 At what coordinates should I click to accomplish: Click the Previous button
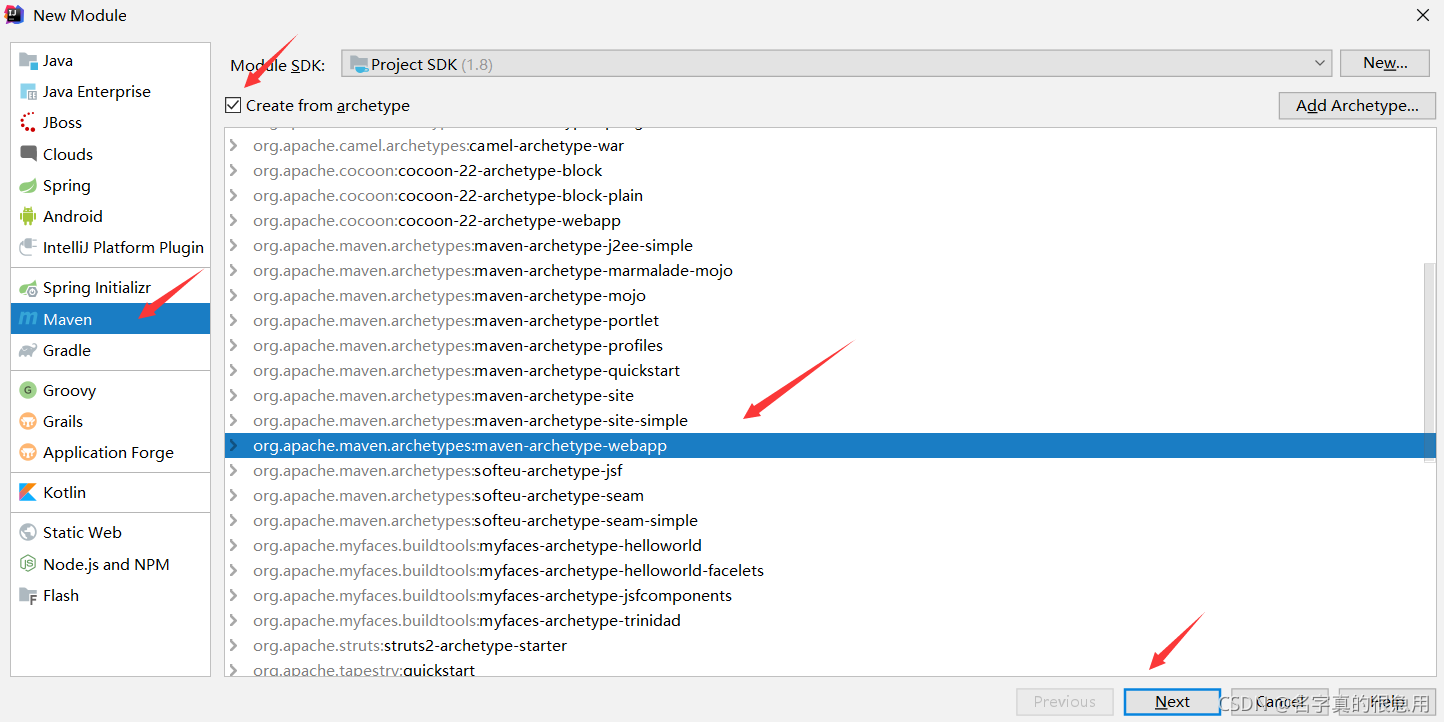[x=1064, y=702]
